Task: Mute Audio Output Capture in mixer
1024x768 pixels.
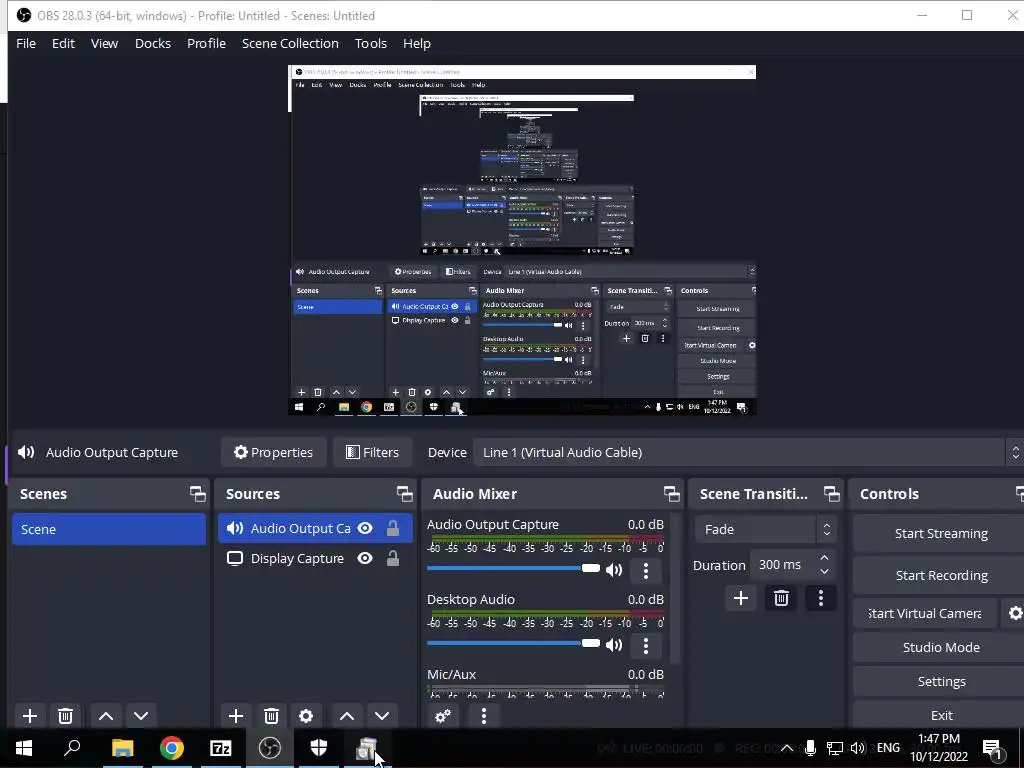Action: 614,570
